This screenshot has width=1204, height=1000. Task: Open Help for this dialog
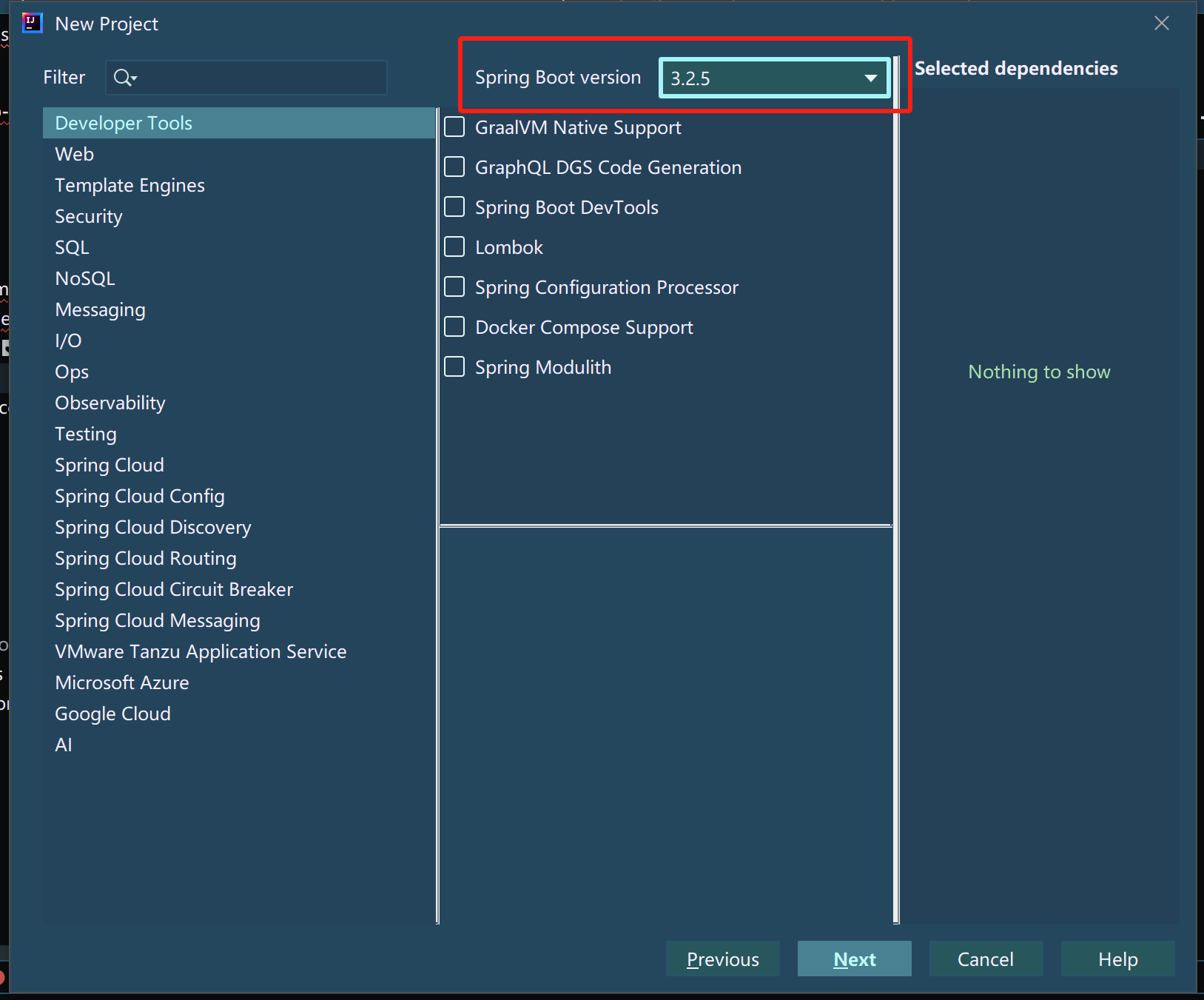(1118, 959)
